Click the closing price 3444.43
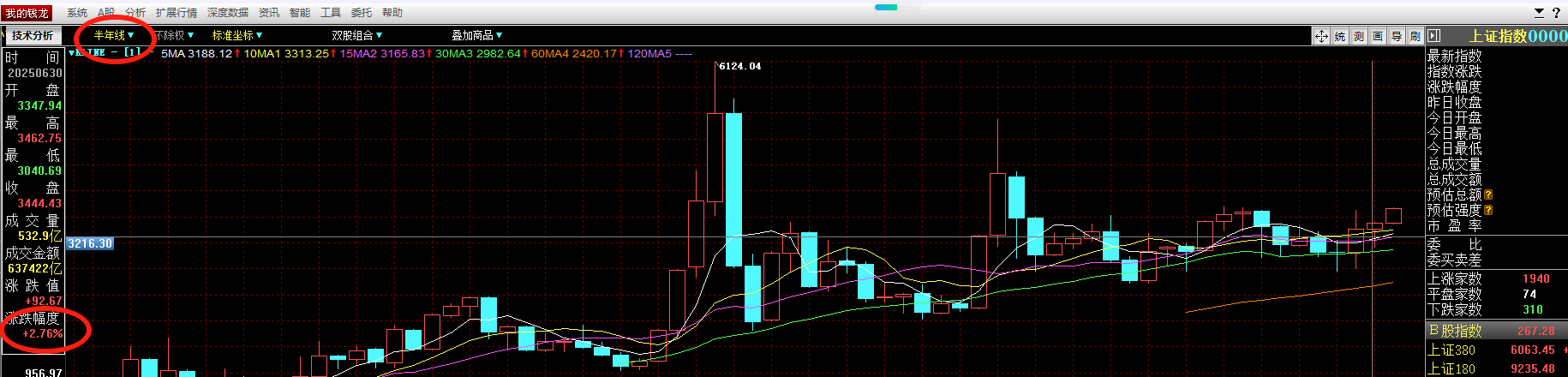This screenshot has width=1568, height=377. coord(39,203)
